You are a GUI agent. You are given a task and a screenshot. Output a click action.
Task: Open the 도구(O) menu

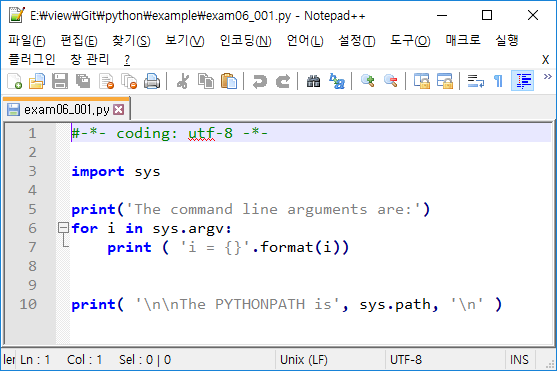[410, 41]
